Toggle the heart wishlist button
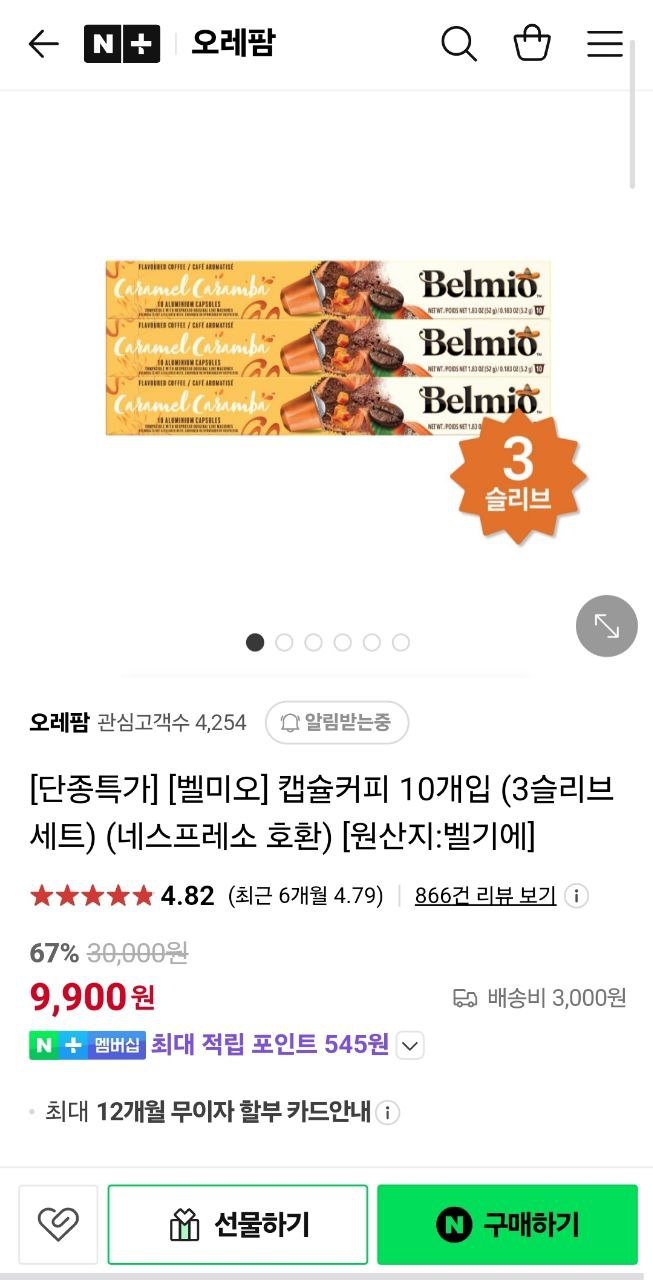This screenshot has height=1280, width=653. (58, 1225)
